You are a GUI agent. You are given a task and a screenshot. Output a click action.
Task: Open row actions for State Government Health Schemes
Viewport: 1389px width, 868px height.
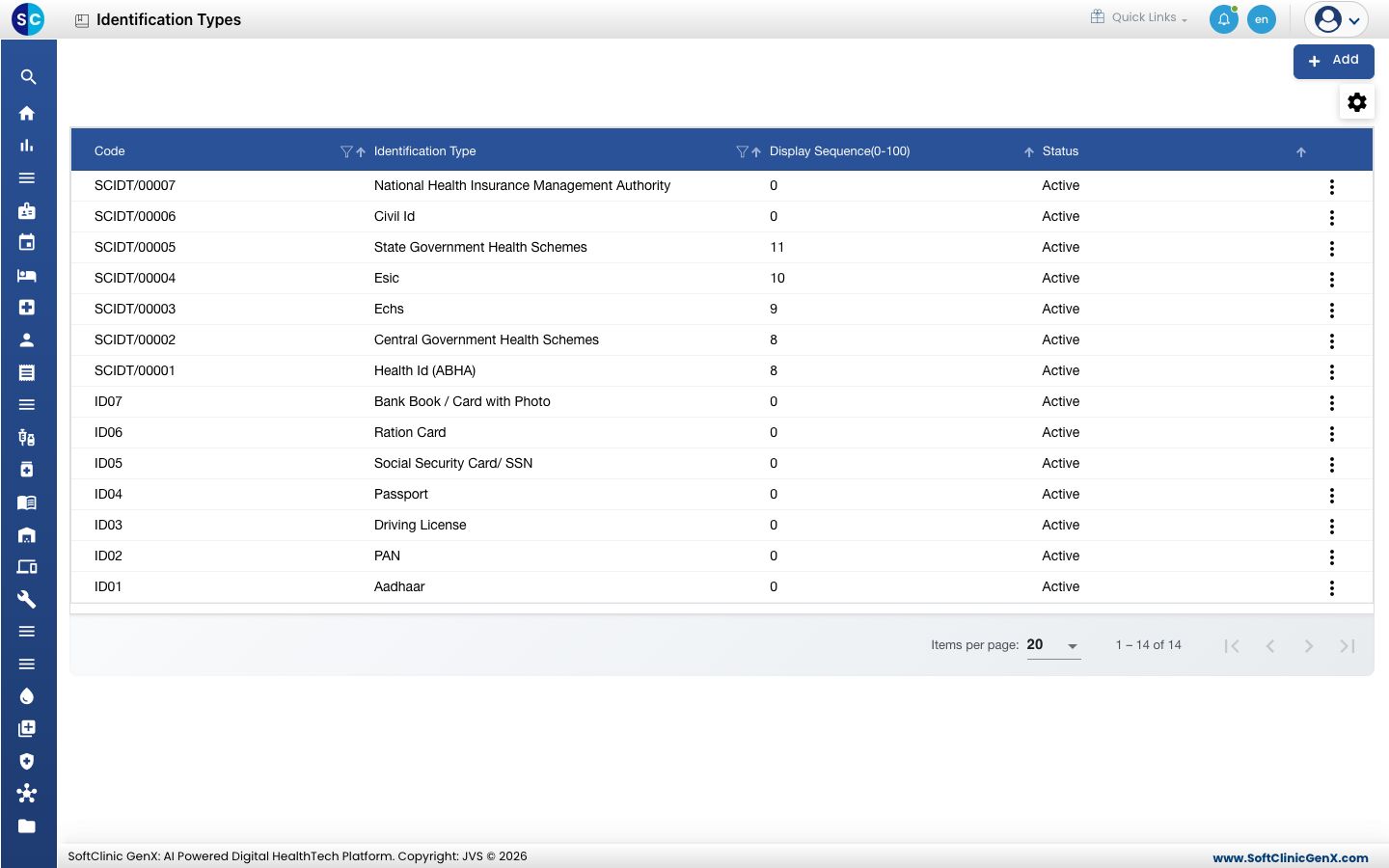click(1332, 249)
